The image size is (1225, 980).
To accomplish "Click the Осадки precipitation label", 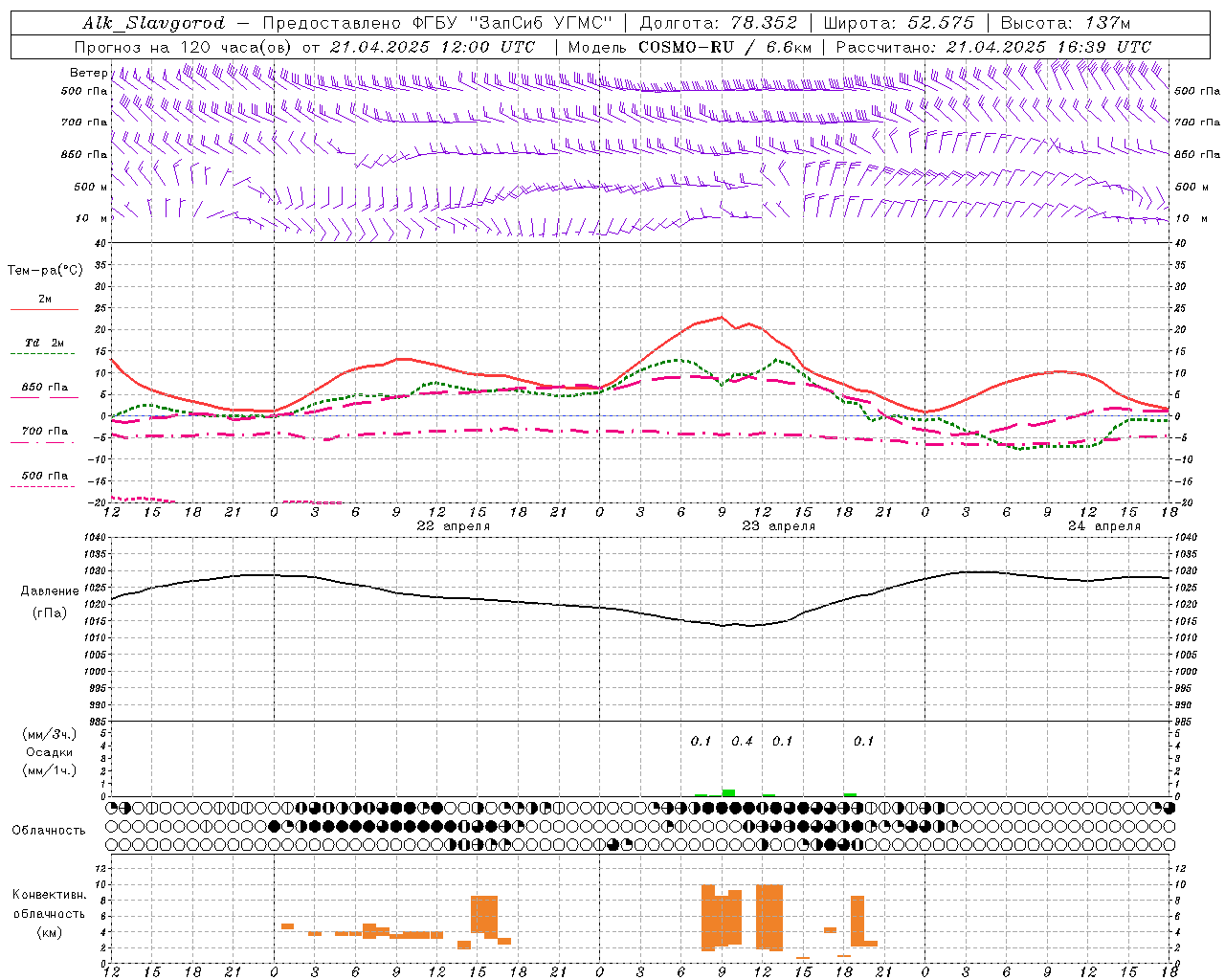I will point(50,752).
